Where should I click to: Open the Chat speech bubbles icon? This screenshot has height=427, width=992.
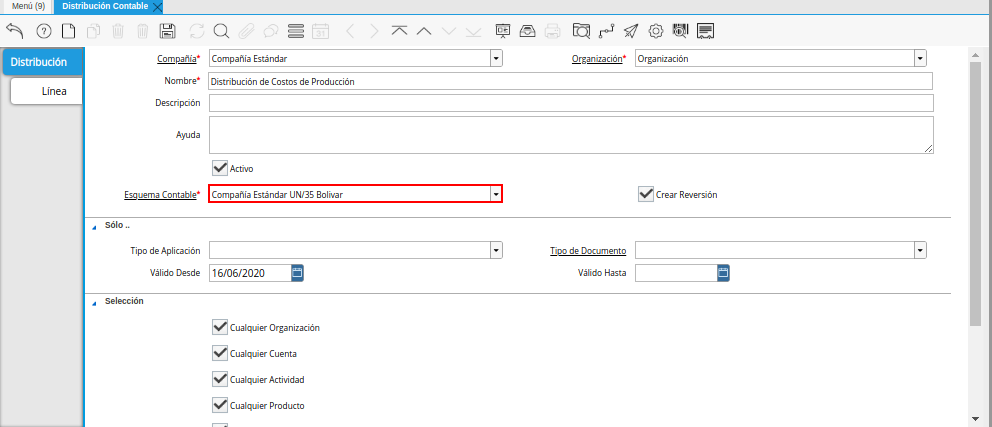[x=271, y=30]
